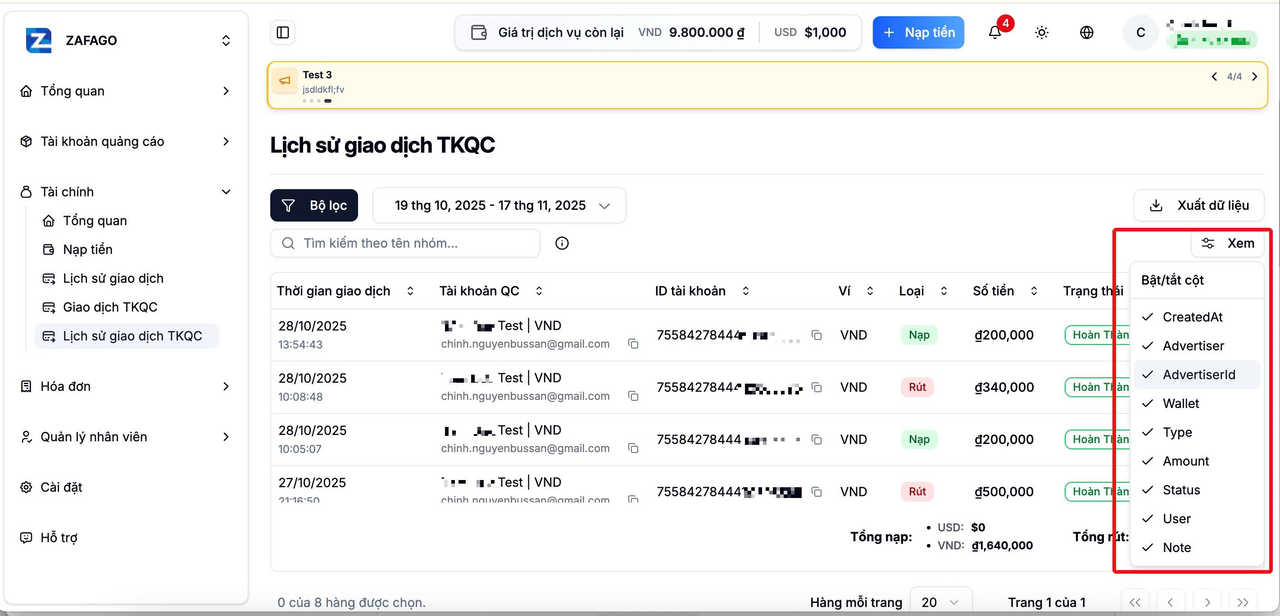Copy account ID in 13:54:43 row

point(817,335)
